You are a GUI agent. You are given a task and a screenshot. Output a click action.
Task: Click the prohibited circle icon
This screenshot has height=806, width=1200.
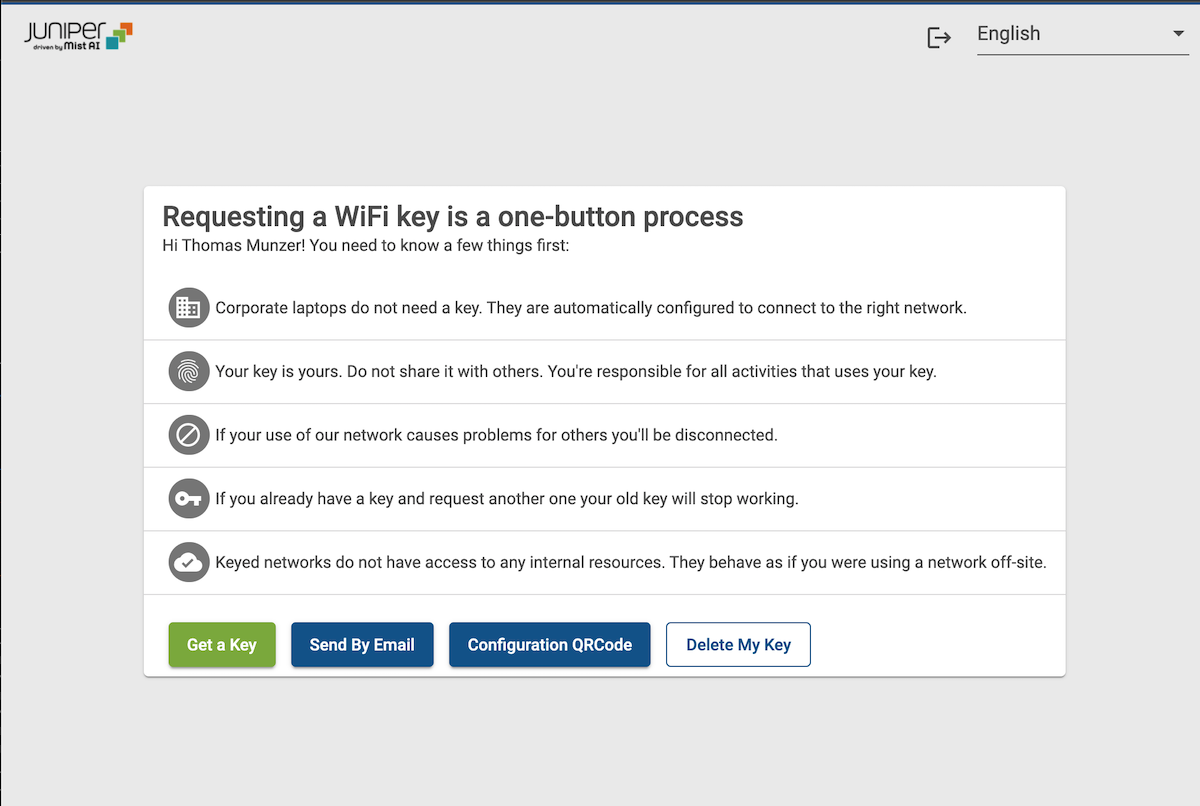click(x=188, y=435)
